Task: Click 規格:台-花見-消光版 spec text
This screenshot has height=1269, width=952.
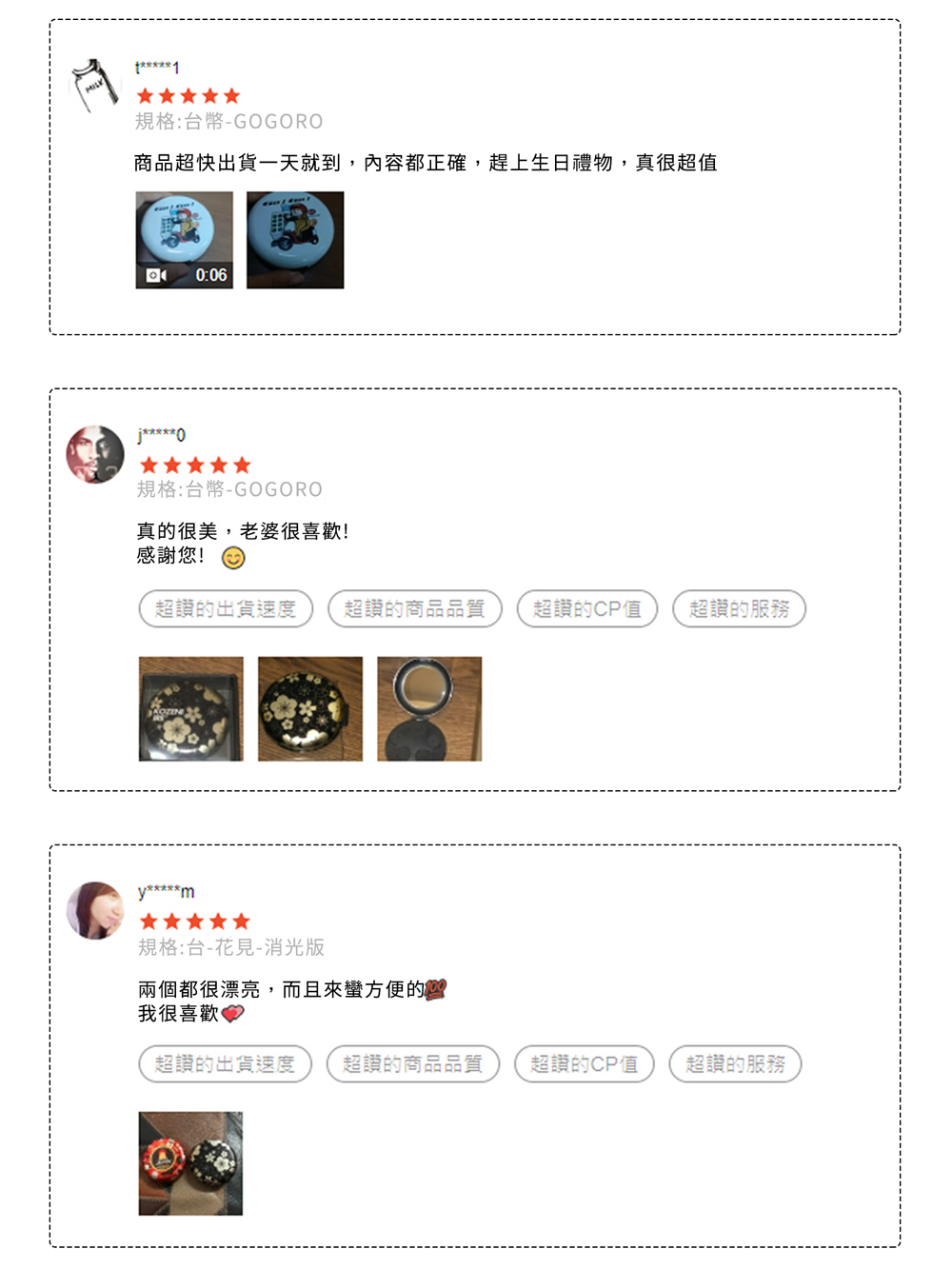Action: coord(231,947)
